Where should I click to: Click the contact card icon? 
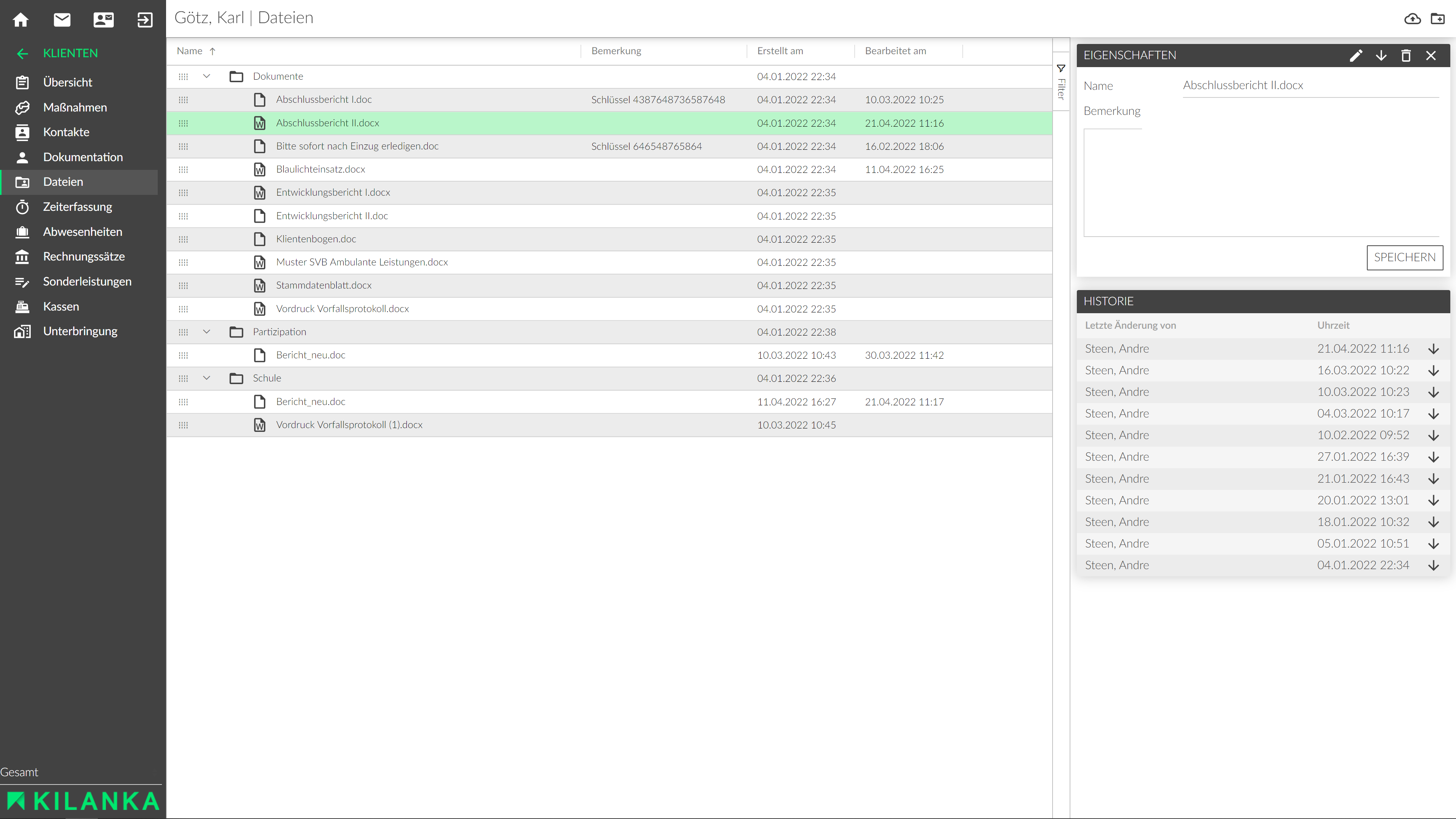[104, 20]
